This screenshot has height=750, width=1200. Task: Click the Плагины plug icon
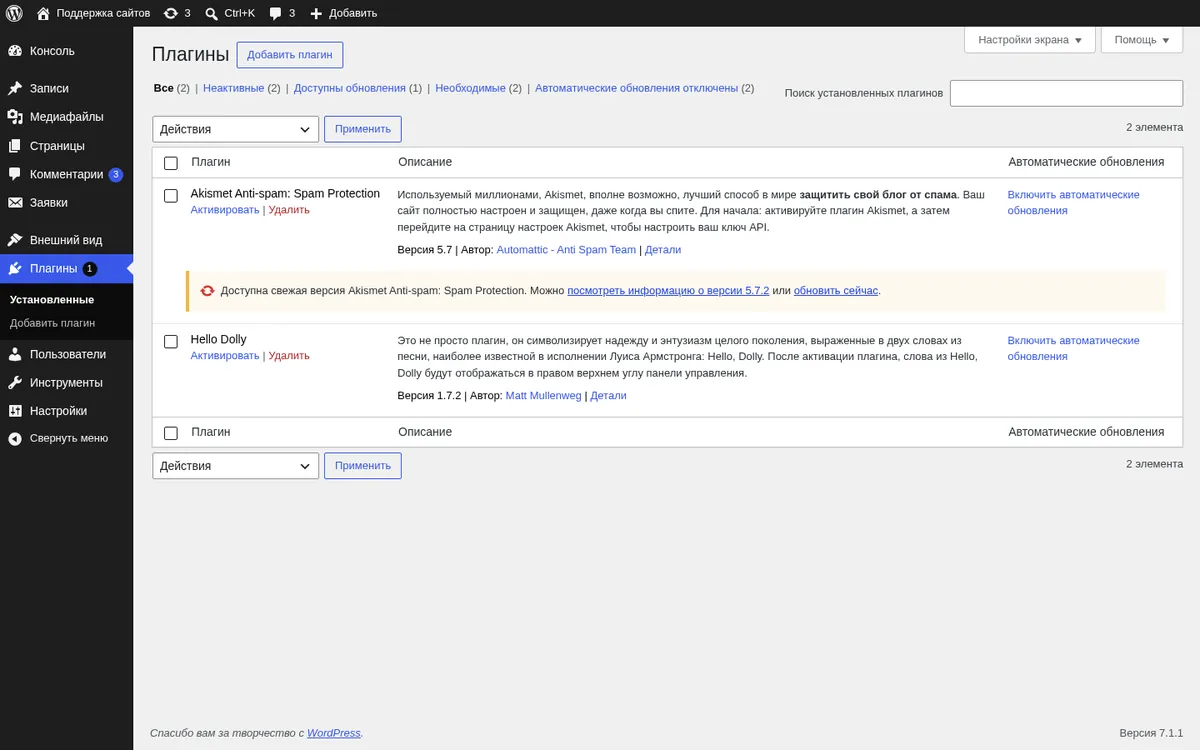15,268
